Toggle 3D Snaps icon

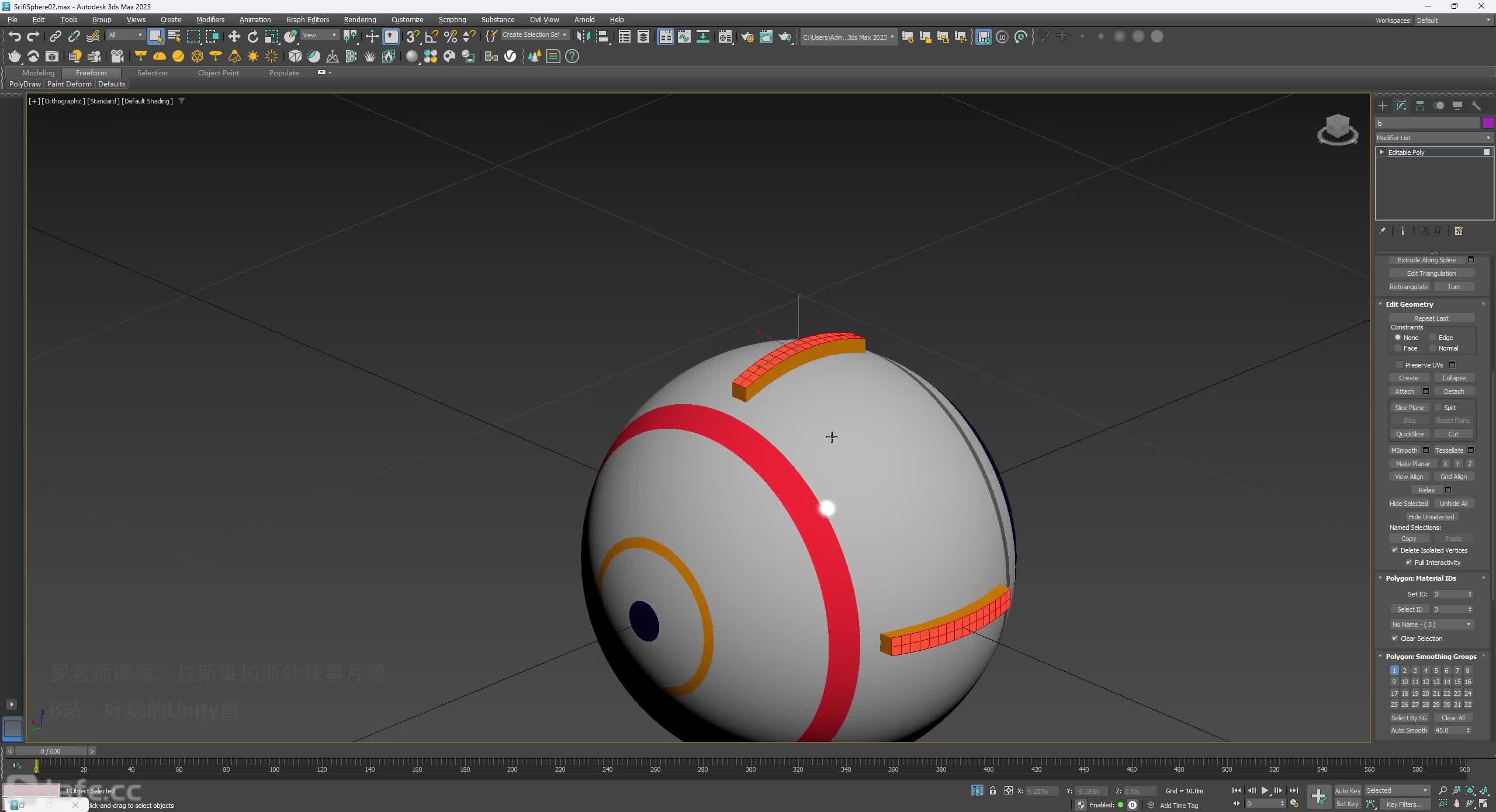point(413,37)
